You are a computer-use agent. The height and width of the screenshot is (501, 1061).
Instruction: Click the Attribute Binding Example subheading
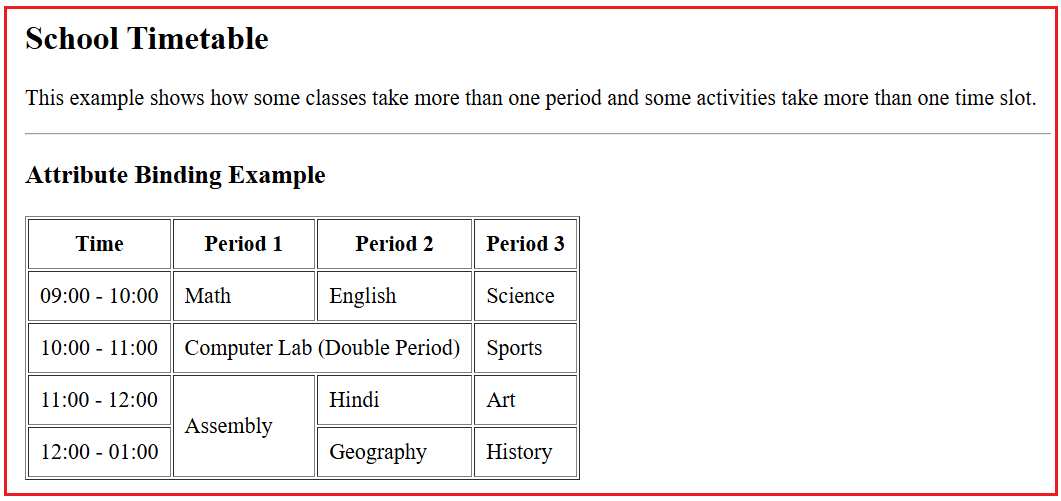[175, 176]
